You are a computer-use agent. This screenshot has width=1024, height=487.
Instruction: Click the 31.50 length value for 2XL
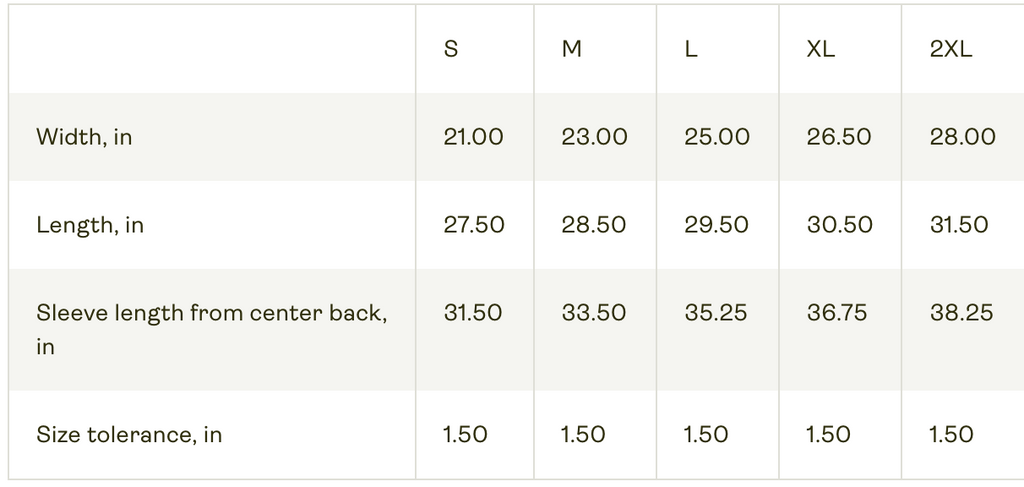click(x=960, y=225)
